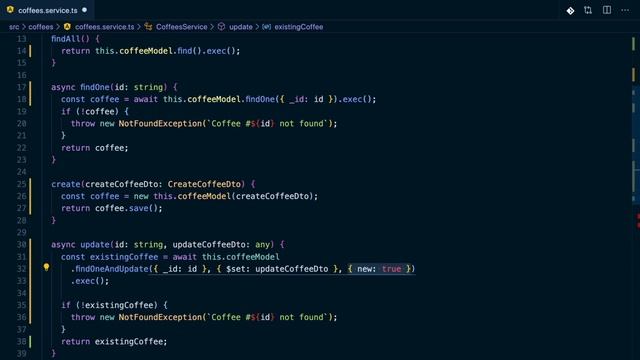The height and width of the screenshot is (360, 640).
Task: Click line number 39 in gutter
Action: (x=22, y=353)
